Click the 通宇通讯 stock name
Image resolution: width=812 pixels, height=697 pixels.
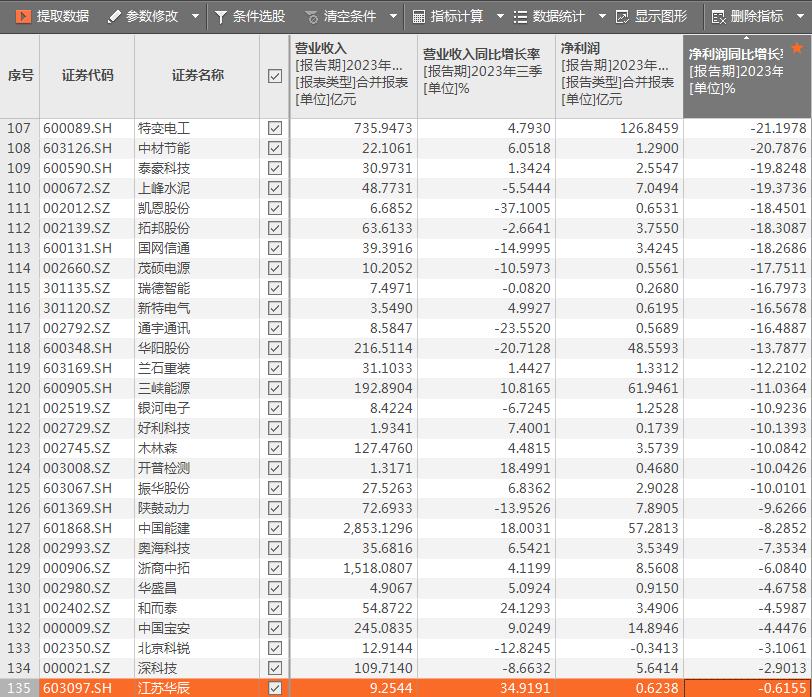164,328
